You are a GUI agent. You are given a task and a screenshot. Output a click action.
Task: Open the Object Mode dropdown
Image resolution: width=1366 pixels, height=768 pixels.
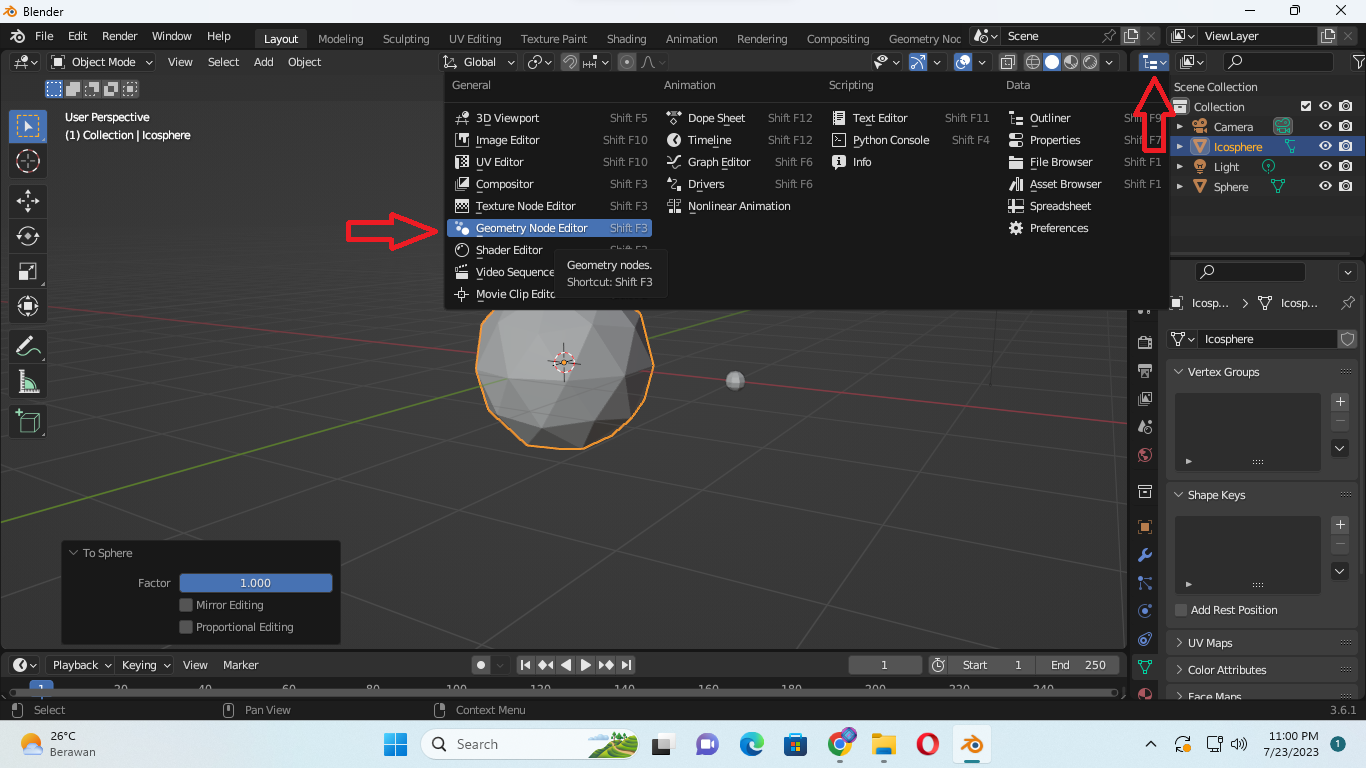(x=102, y=62)
